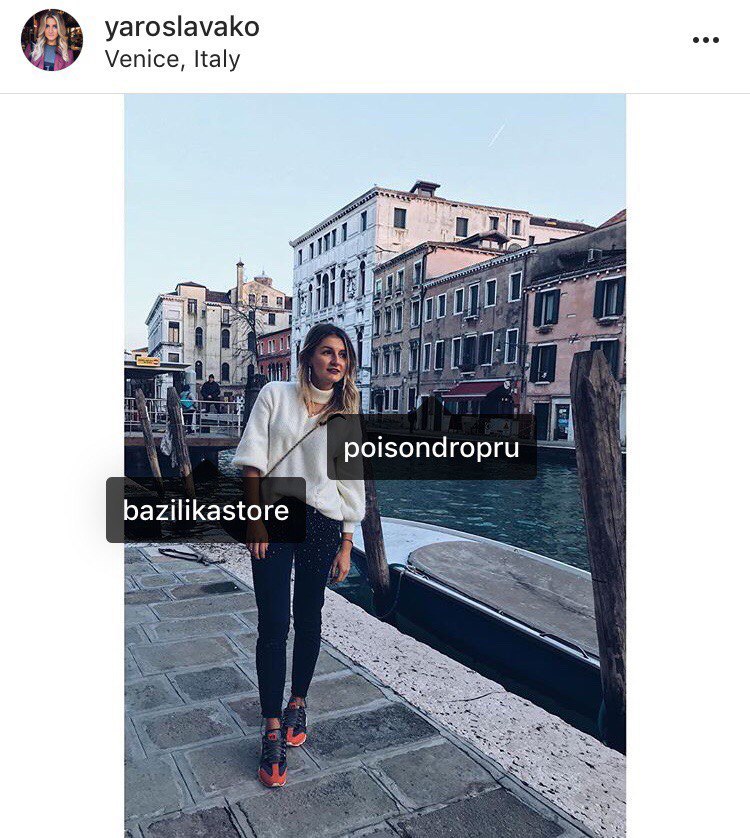Open the poisondropru tagged account label
Image resolution: width=750 pixels, height=838 pixels.
tap(431, 448)
